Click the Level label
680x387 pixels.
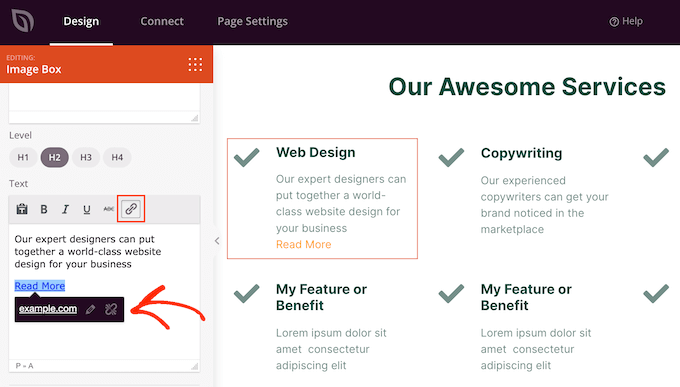(20, 135)
